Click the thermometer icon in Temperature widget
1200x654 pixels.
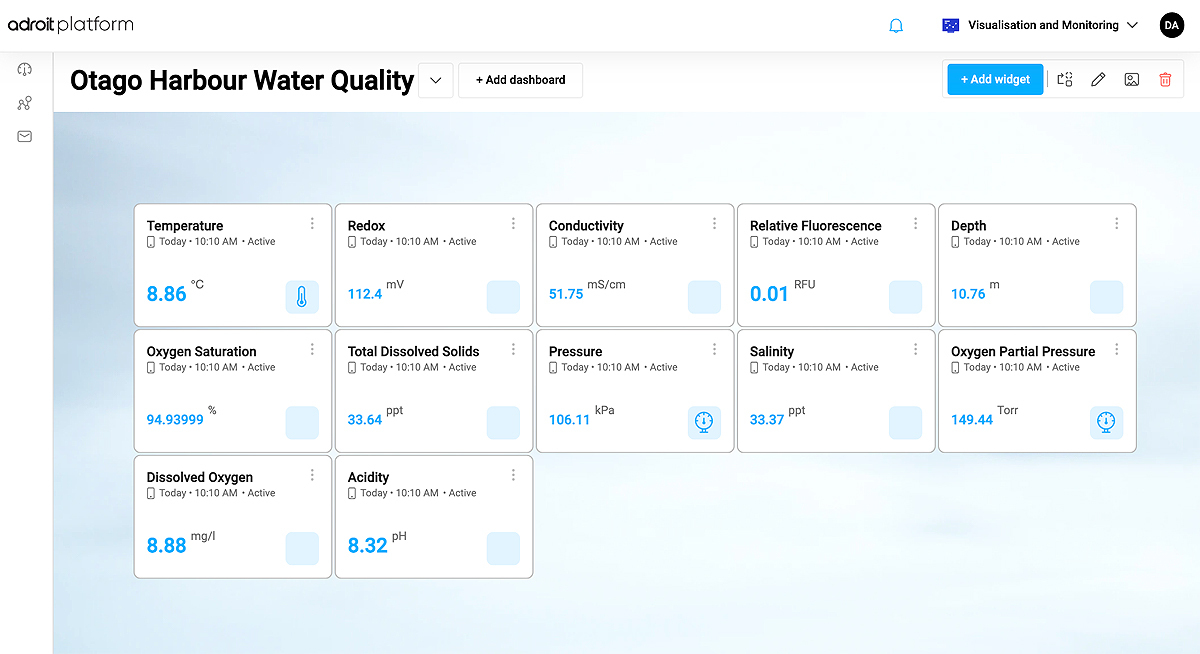pos(302,297)
